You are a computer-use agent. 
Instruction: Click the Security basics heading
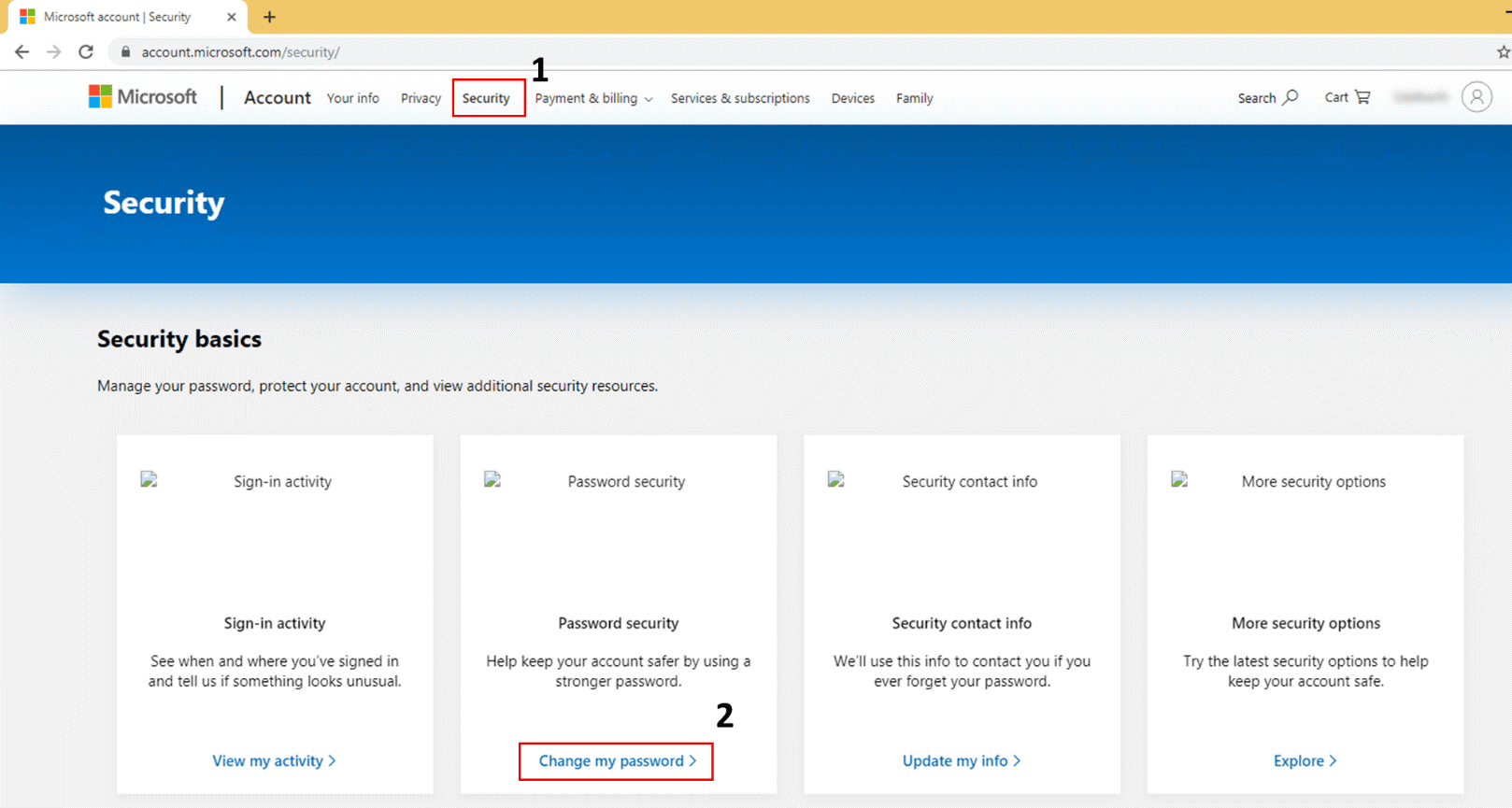[x=179, y=339]
